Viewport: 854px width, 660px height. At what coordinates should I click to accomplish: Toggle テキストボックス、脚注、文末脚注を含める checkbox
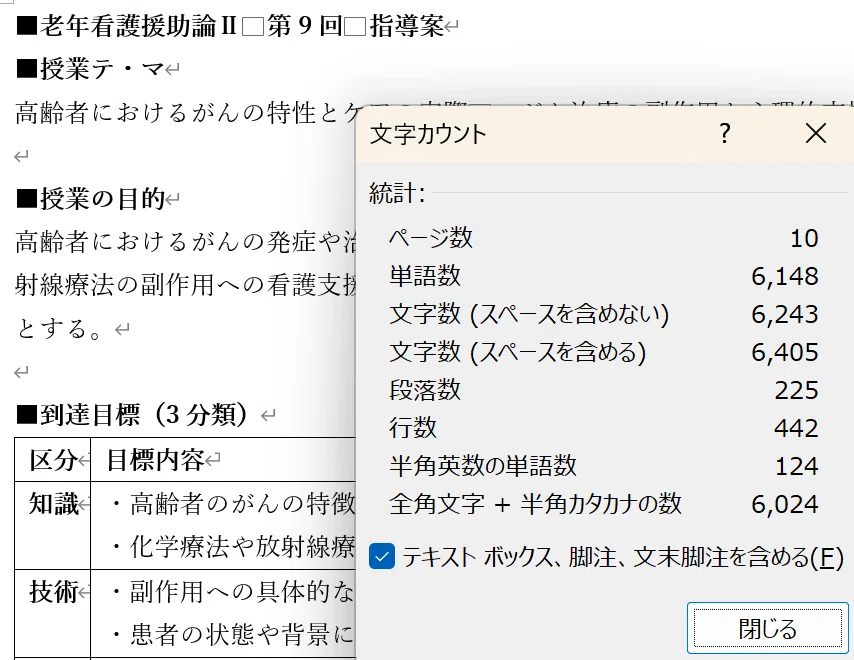pos(383,558)
